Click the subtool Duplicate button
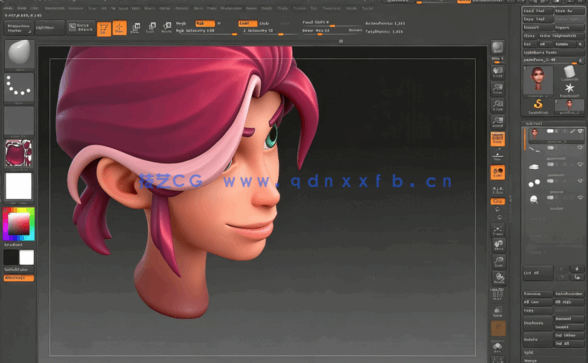Viewport: 588px width, 363px height. (x=538, y=322)
